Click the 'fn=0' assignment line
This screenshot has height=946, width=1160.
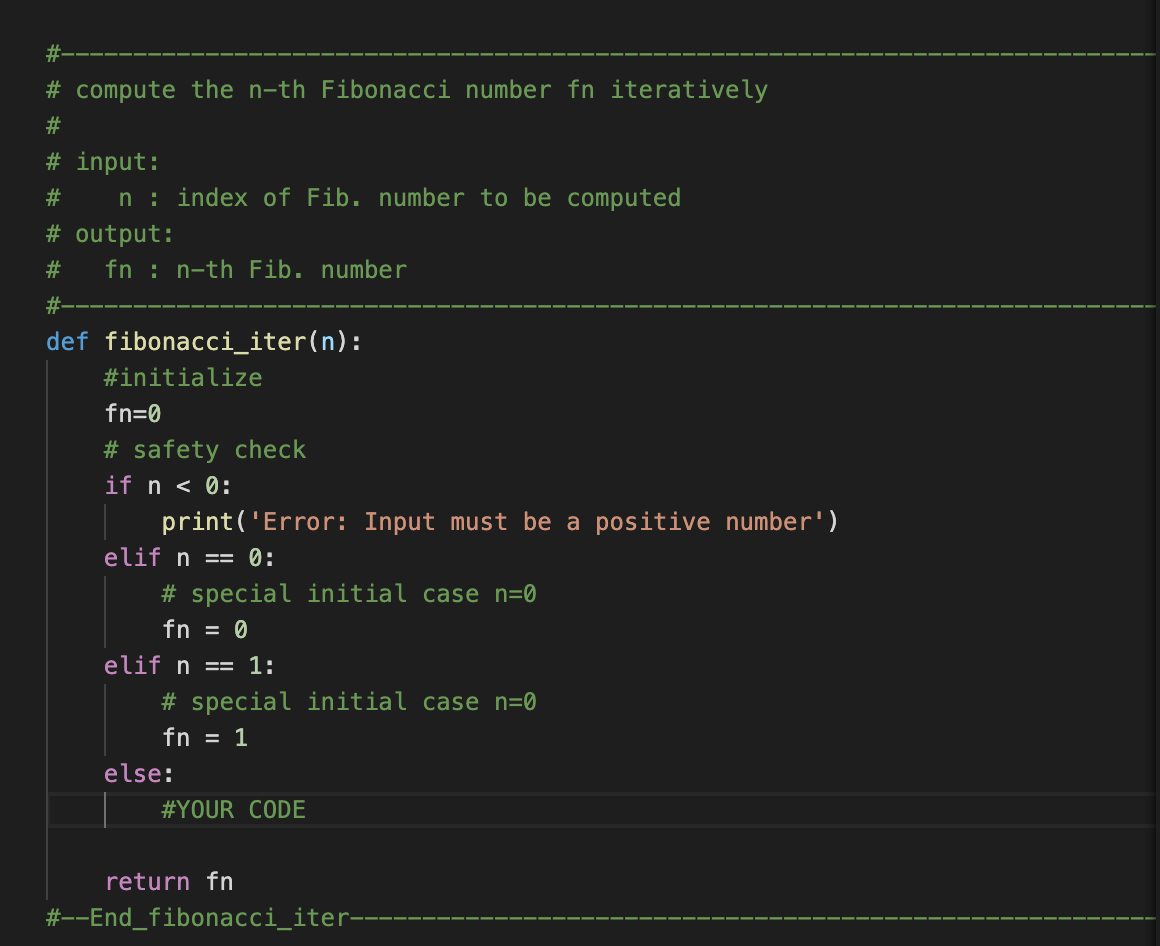tap(133, 414)
